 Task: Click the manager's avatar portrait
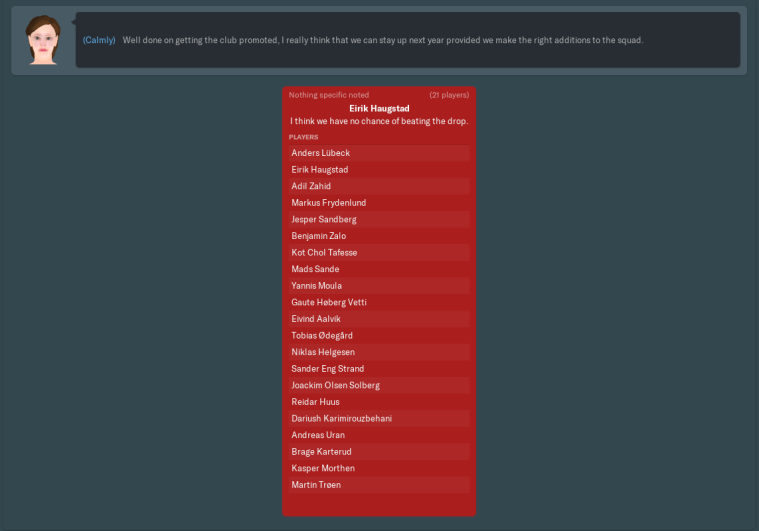pyautogui.click(x=43, y=40)
